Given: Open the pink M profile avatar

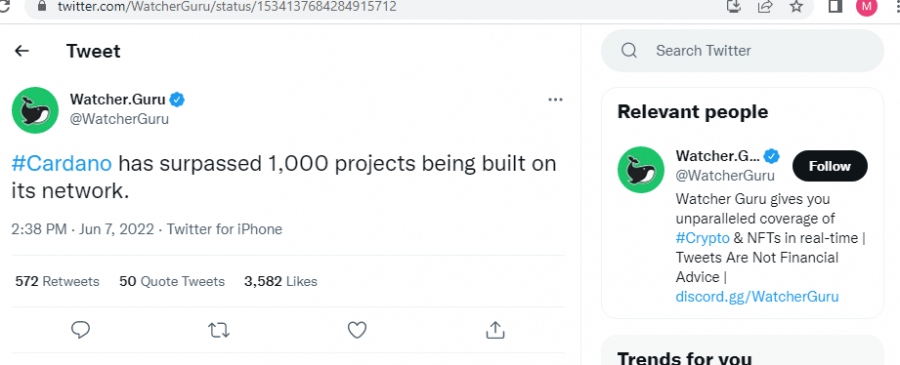Looking at the screenshot, I should pyautogui.click(x=867, y=6).
